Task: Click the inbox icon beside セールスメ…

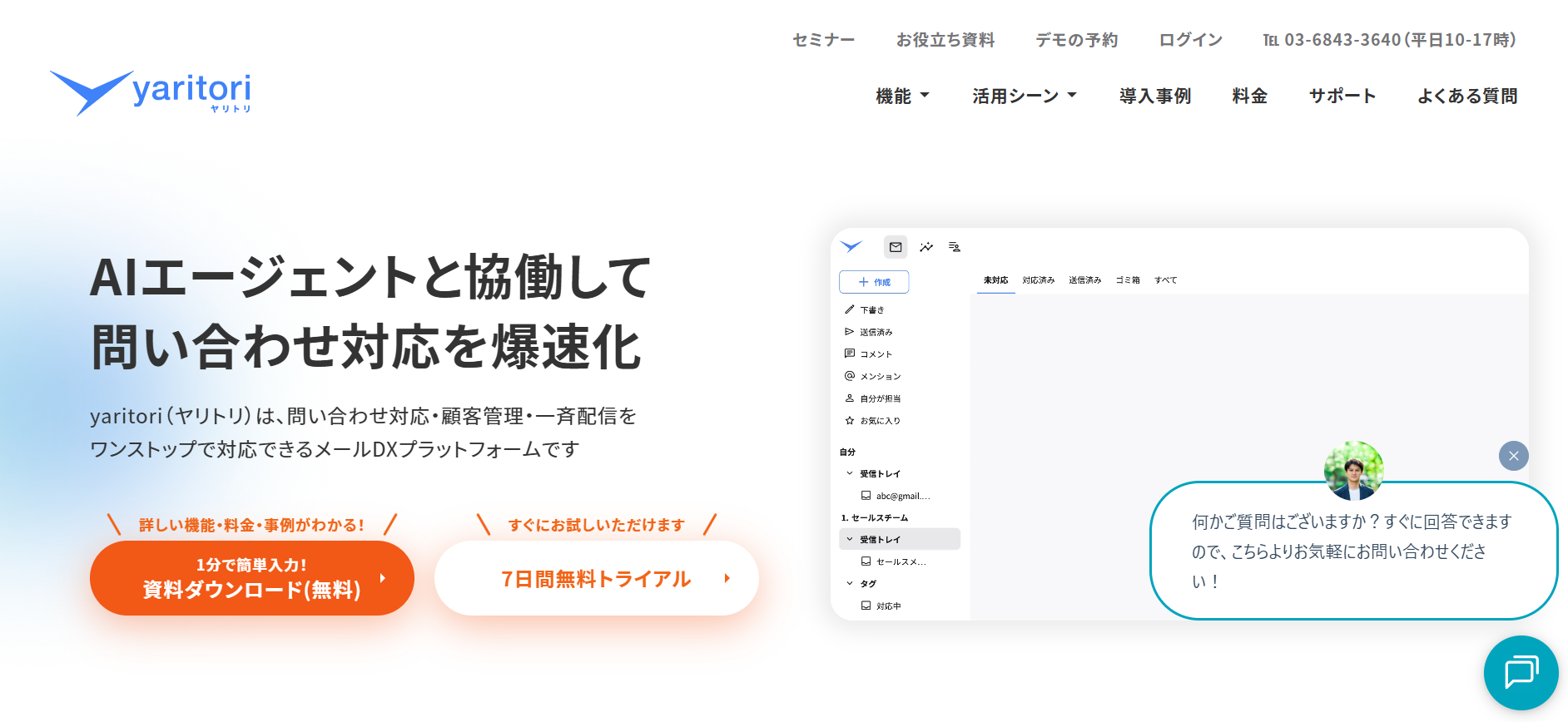Action: (x=866, y=561)
